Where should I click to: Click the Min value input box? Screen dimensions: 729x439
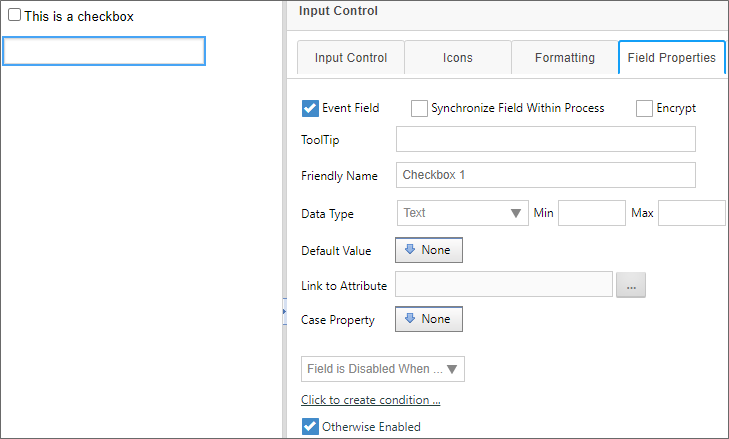point(591,213)
